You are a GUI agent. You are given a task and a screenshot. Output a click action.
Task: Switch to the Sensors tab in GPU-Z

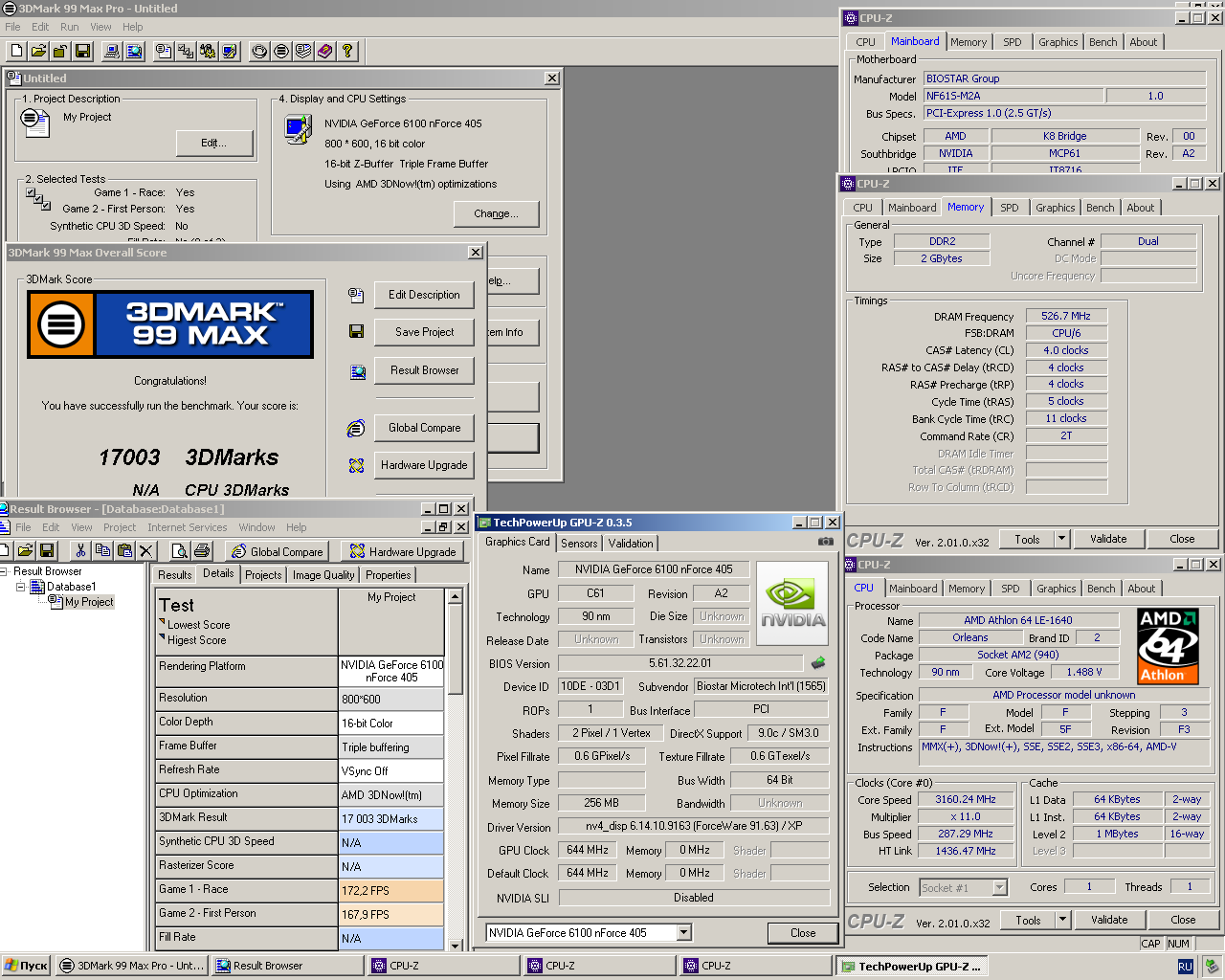[579, 544]
